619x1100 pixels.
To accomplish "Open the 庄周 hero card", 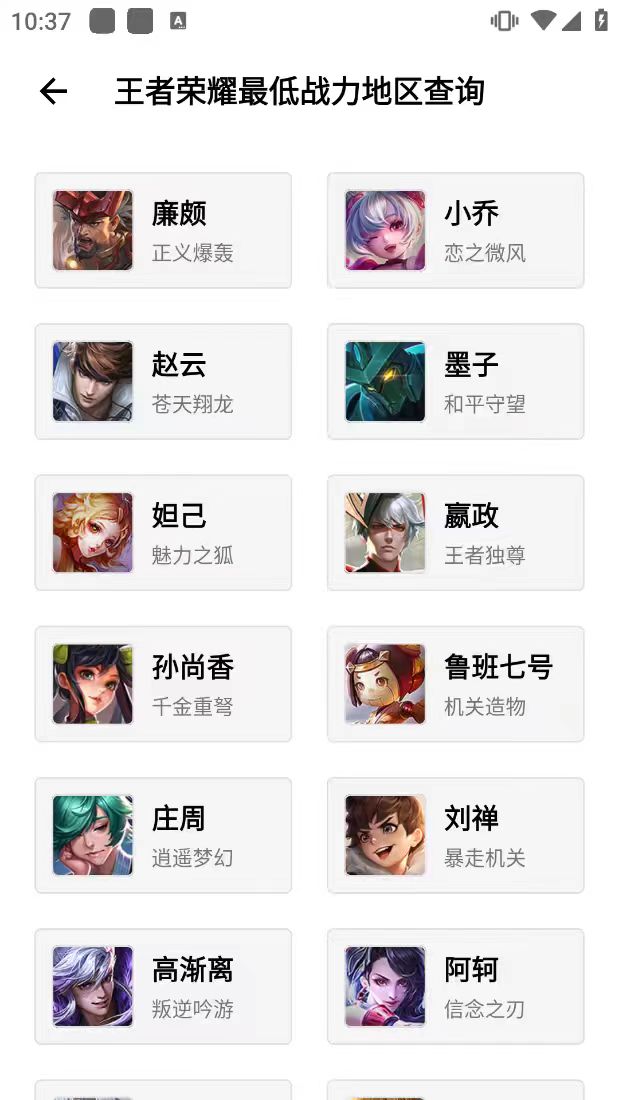I will click(164, 835).
